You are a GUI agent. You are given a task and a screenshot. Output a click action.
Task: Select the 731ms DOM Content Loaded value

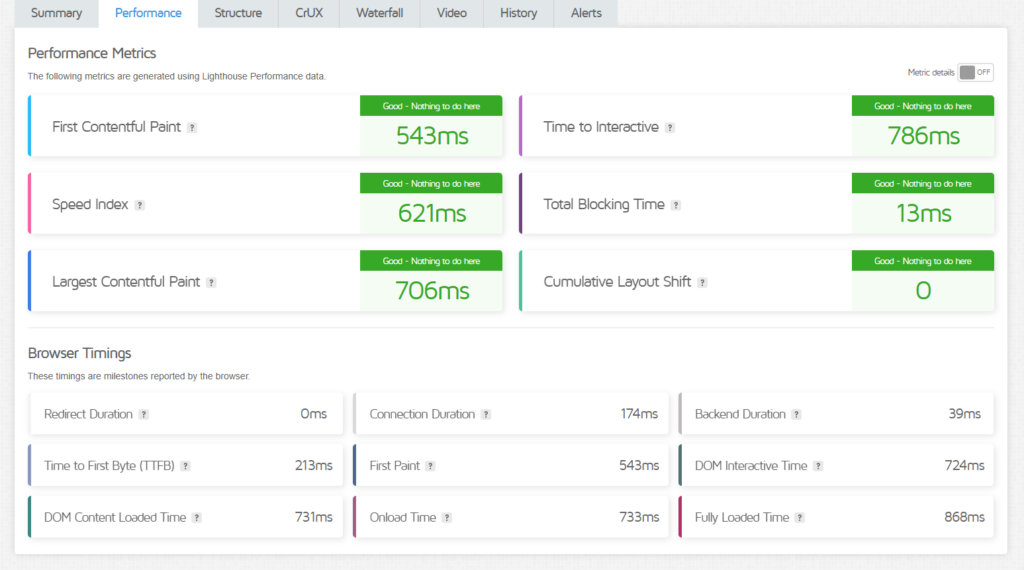(313, 517)
